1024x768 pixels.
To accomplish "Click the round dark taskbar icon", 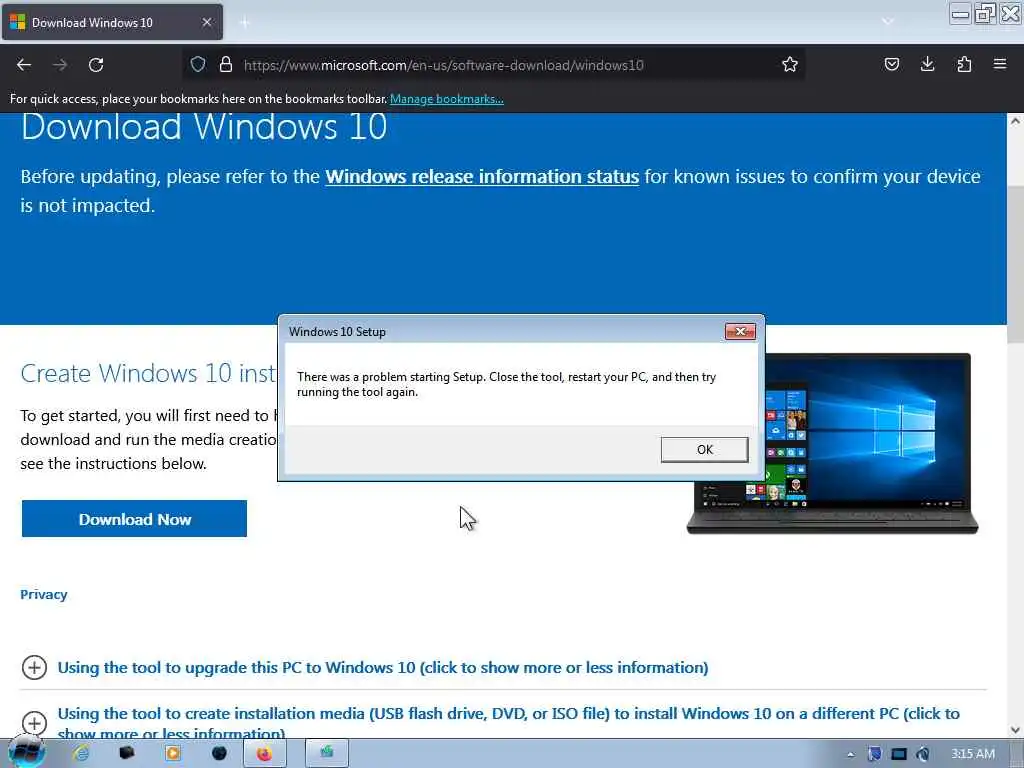I will pyautogui.click(x=219, y=754).
